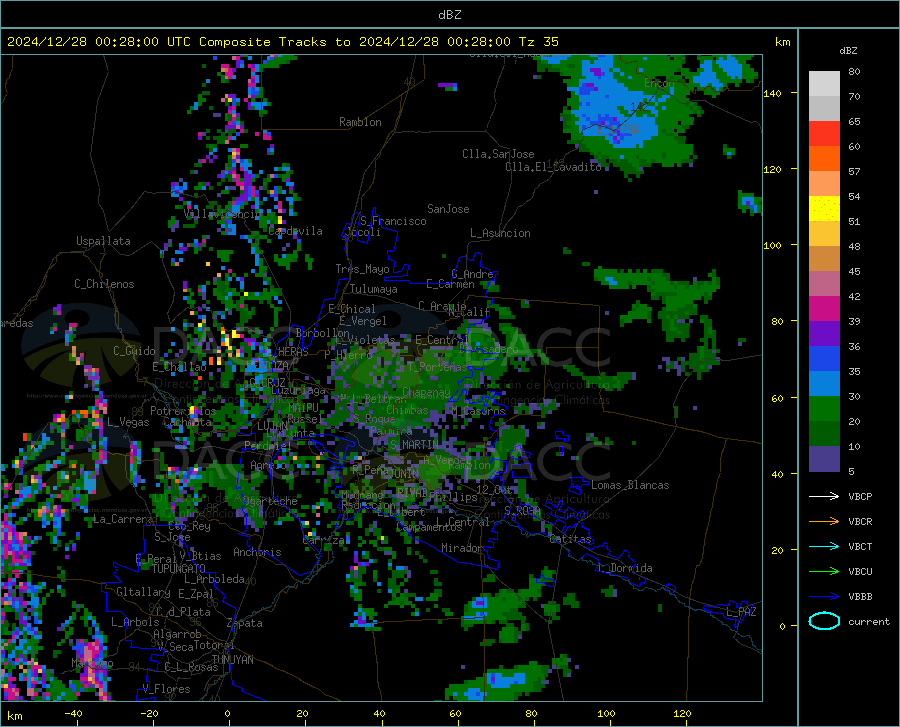Select the light gray 70-80 dBZ swatch

point(824,84)
